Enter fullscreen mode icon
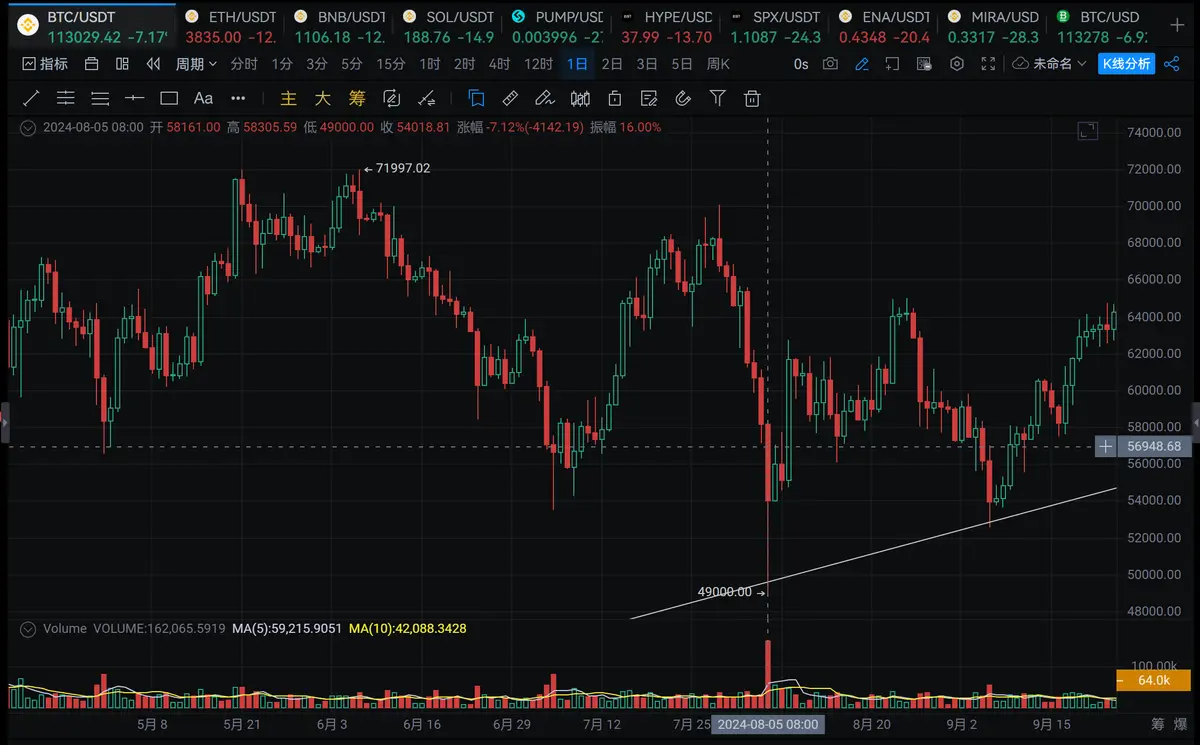 pos(988,64)
